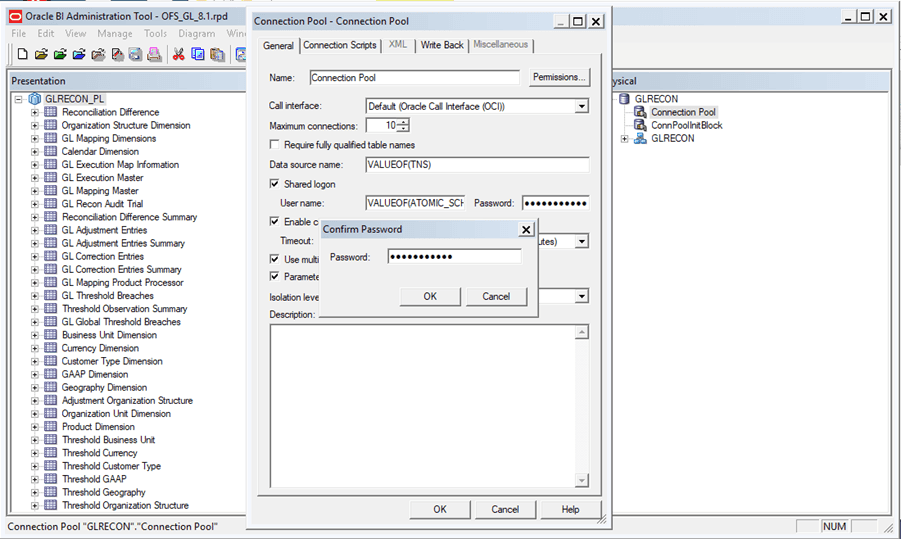The height and width of the screenshot is (539, 901).
Task: Expand the Geography Dimension node
Action: click(x=35, y=387)
